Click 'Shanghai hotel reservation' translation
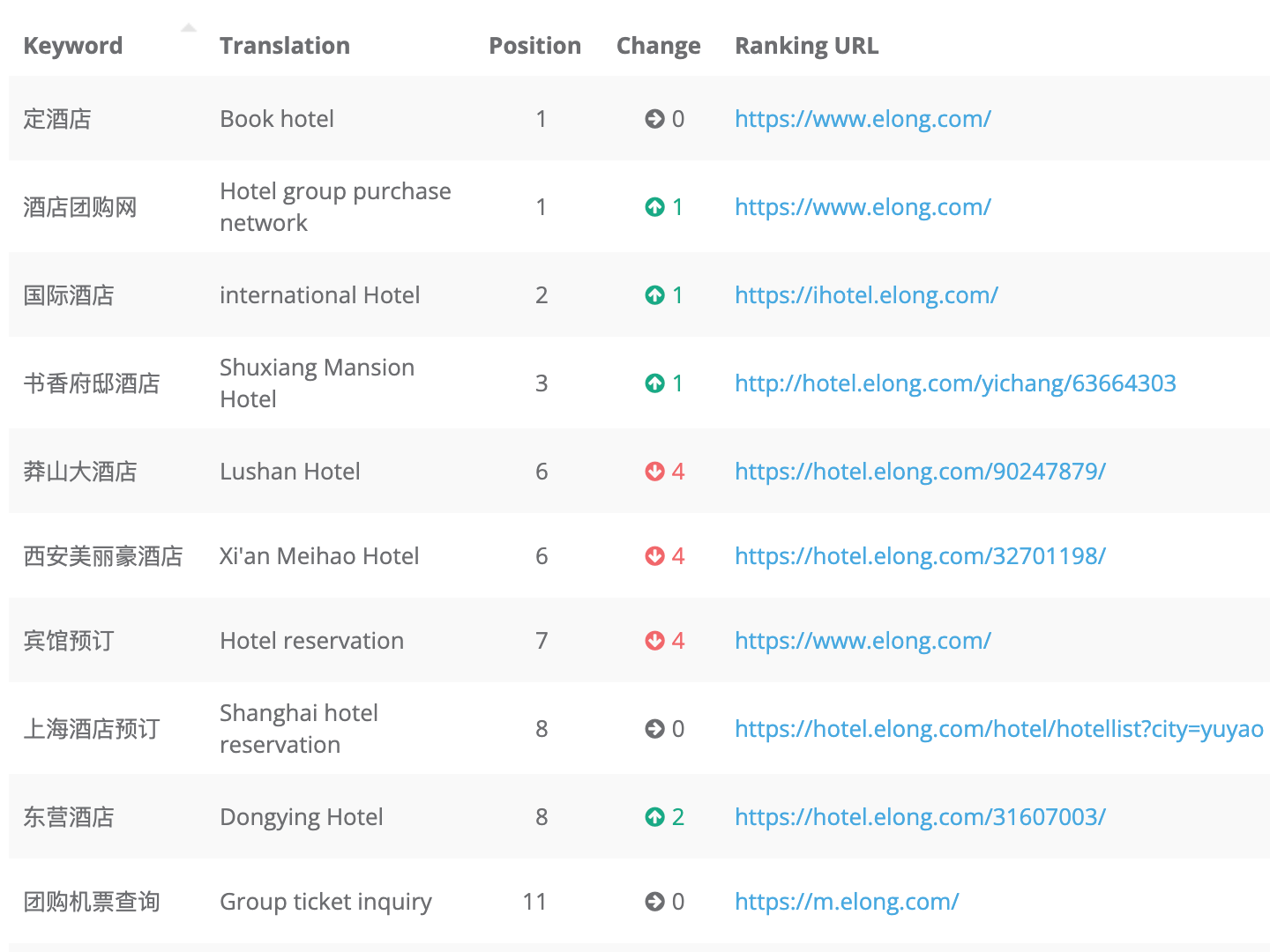1270x952 pixels. point(299,729)
